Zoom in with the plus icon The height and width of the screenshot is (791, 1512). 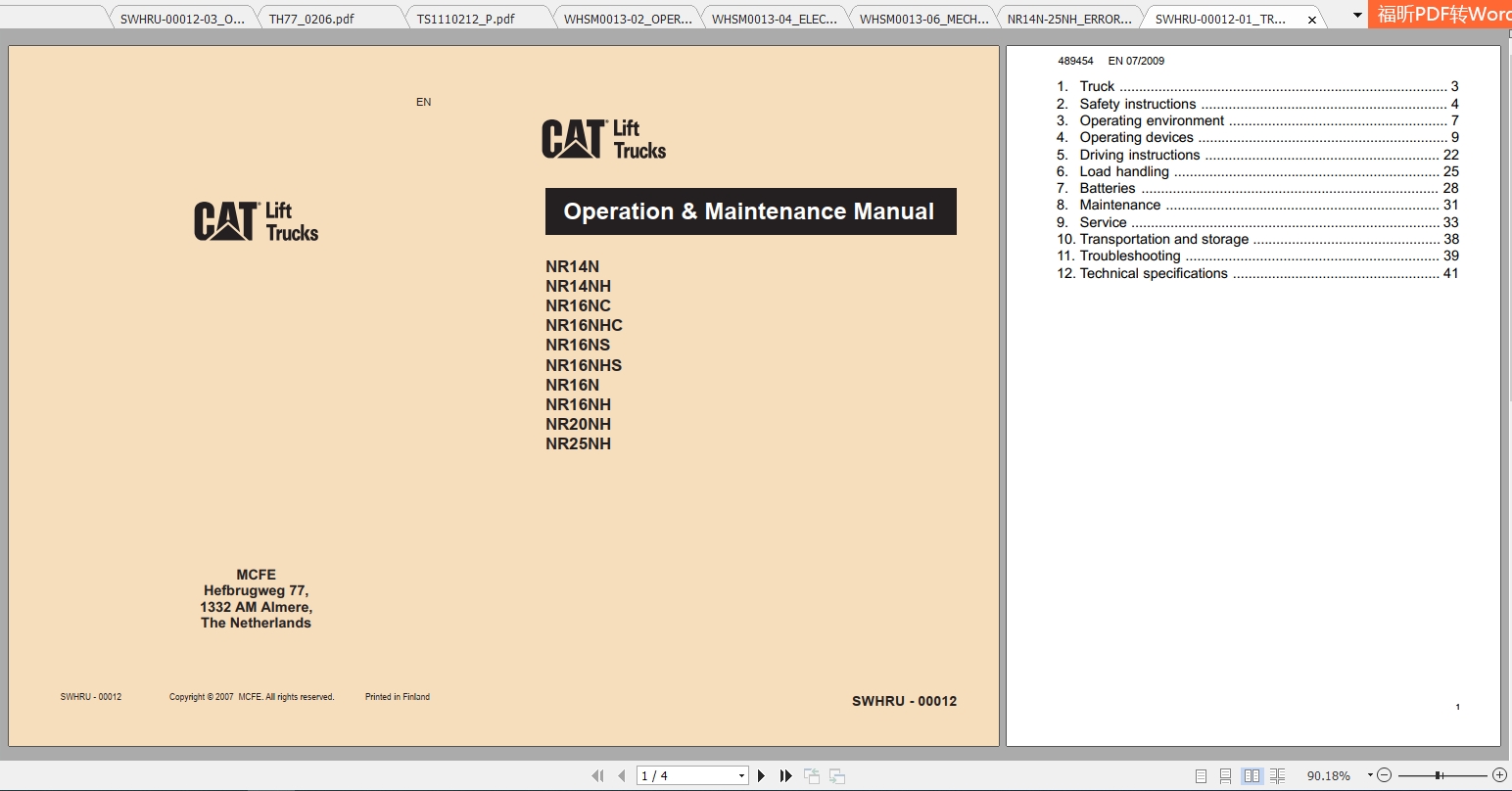pos(1499,775)
